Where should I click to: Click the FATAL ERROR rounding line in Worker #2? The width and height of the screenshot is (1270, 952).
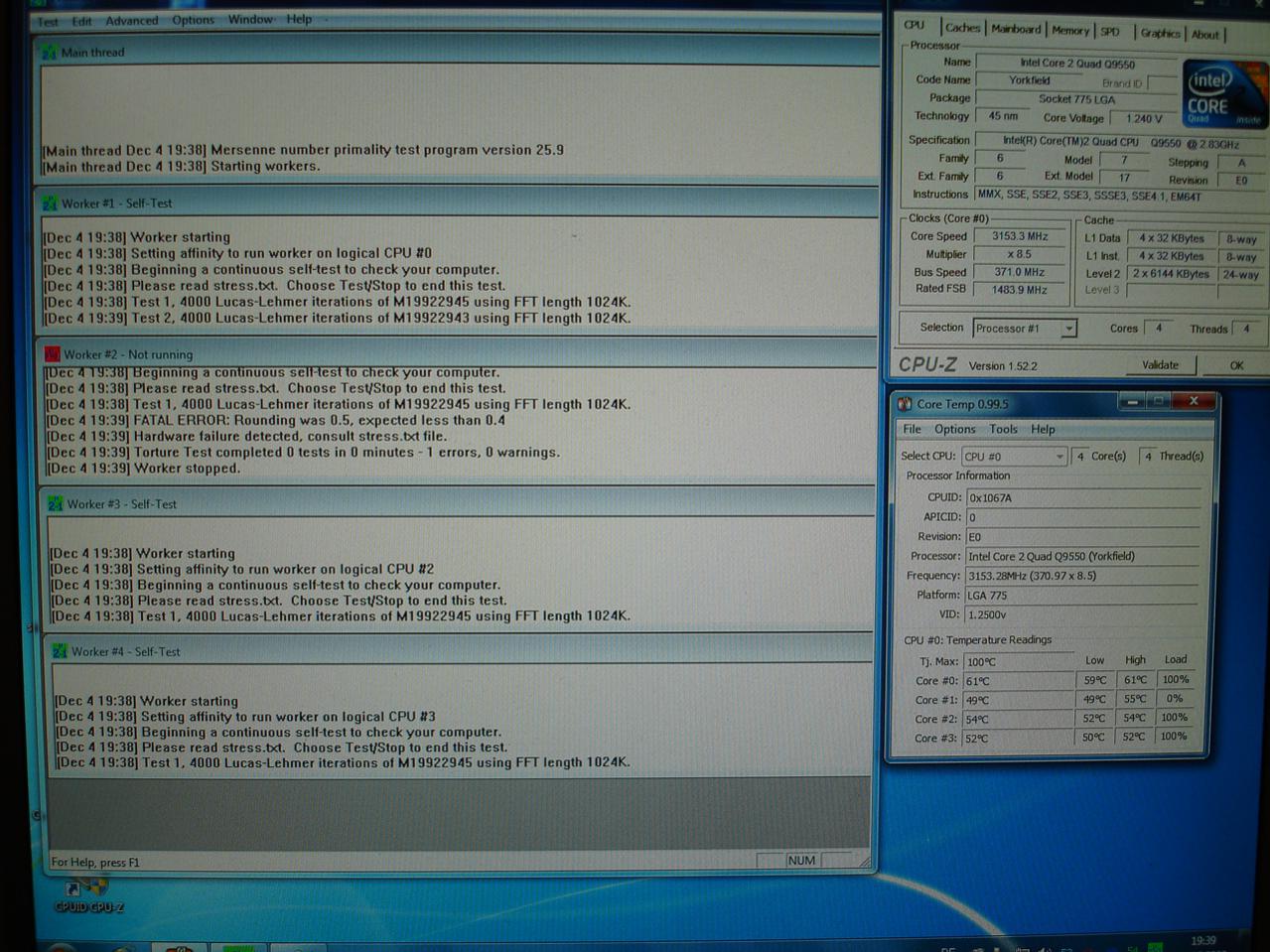point(277,420)
